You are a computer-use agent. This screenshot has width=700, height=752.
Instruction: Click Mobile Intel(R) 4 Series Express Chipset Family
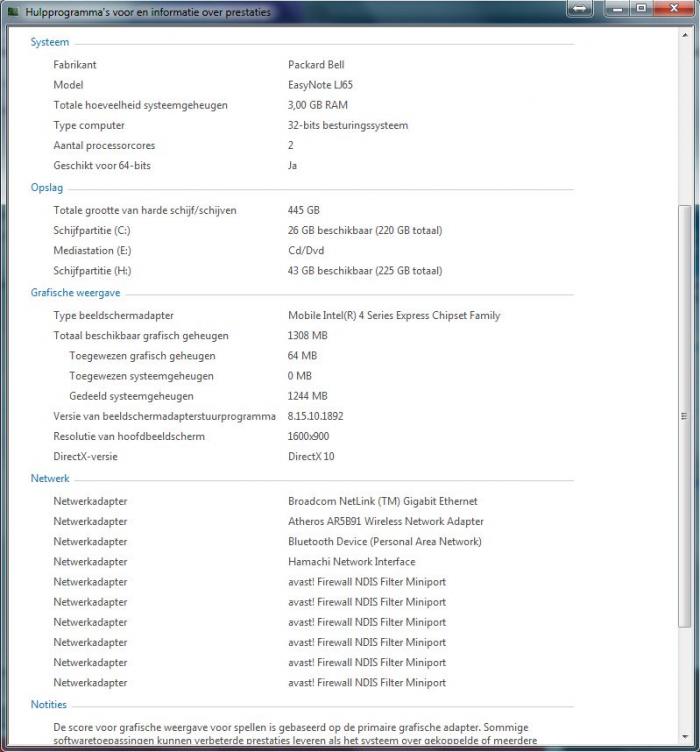tap(394, 316)
